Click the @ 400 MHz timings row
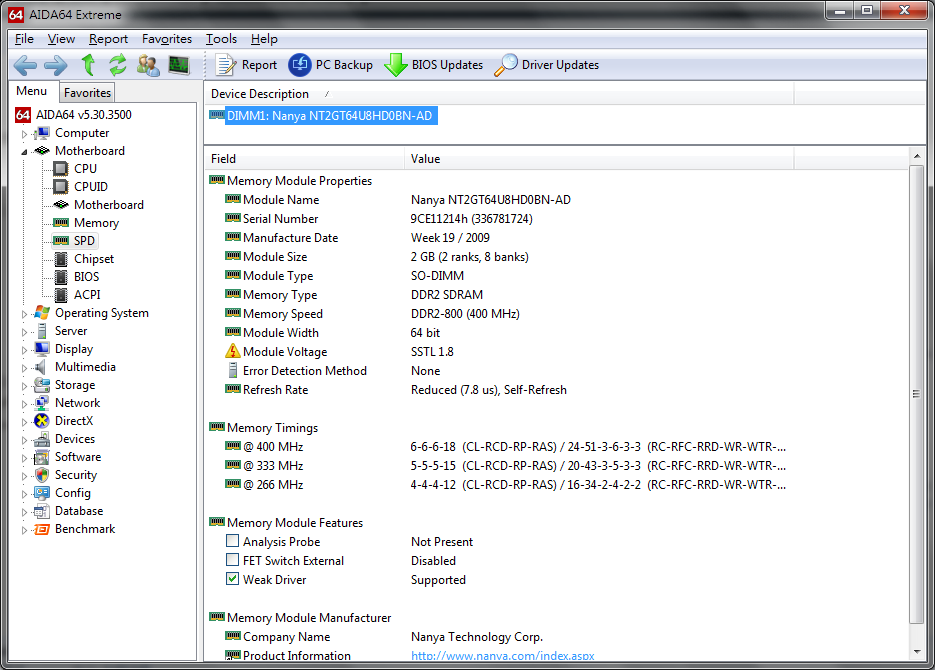 click(x=506, y=446)
